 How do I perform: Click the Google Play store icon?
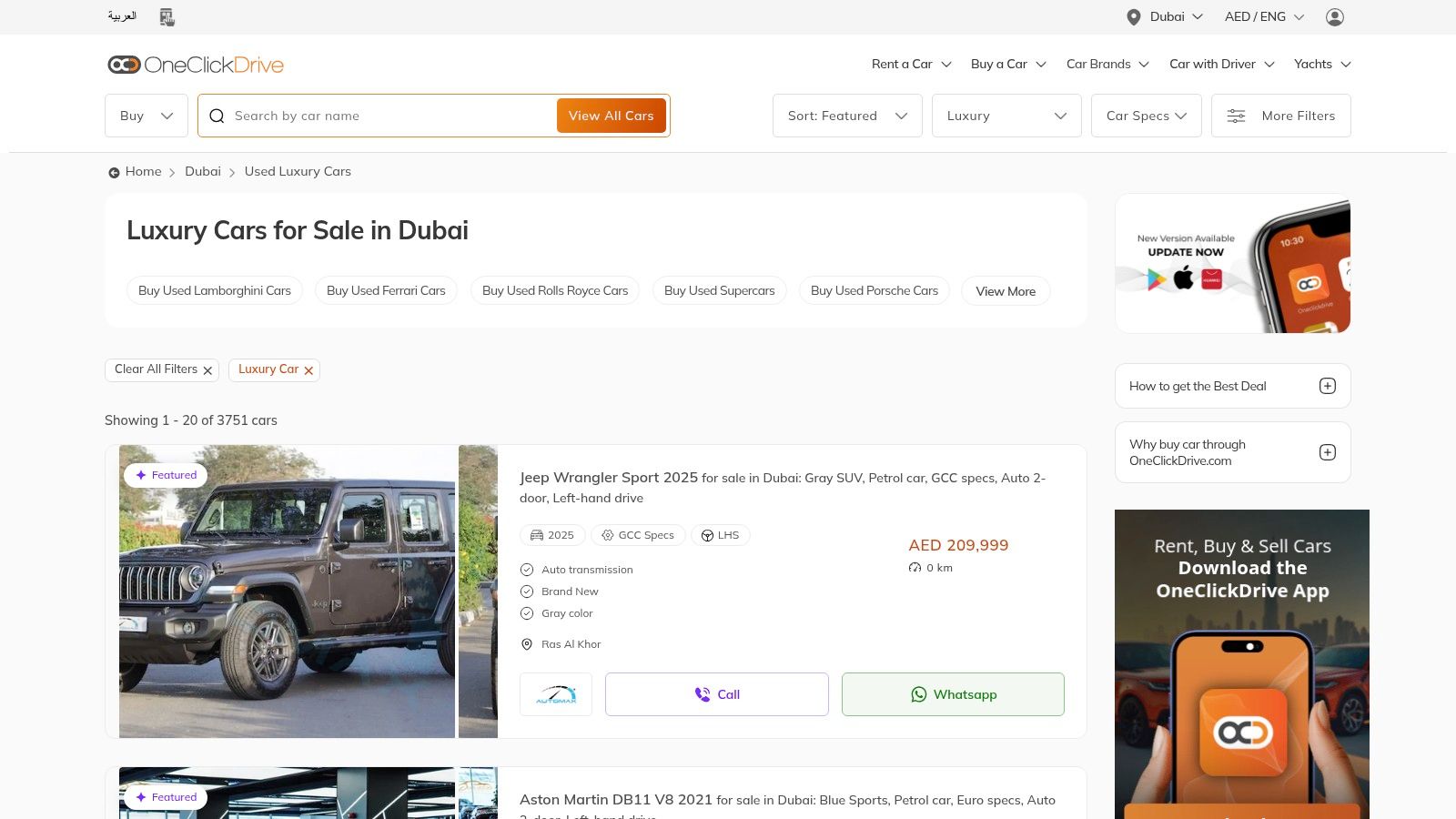tap(1156, 278)
